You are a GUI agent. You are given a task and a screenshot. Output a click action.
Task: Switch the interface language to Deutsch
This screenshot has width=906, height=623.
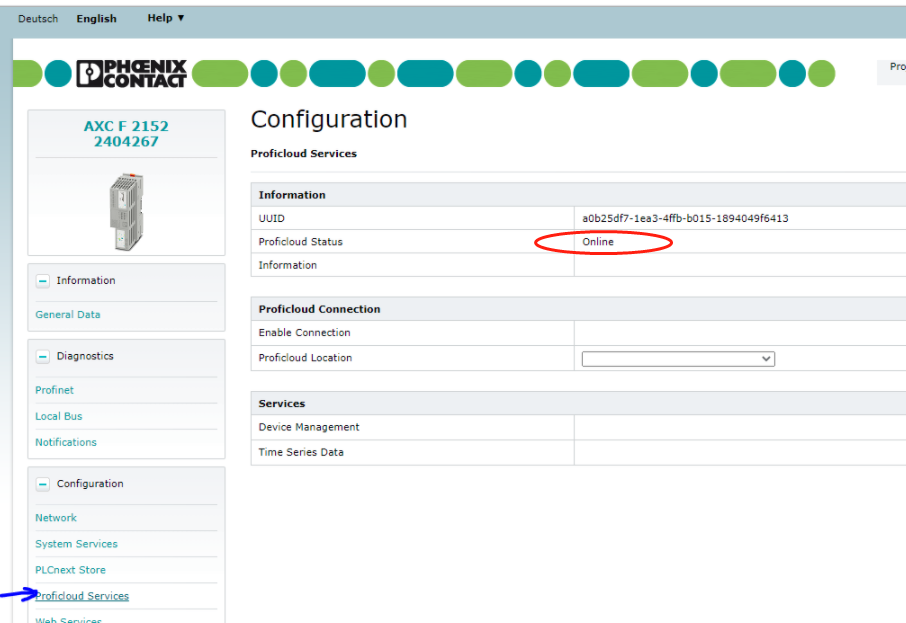tap(38, 17)
